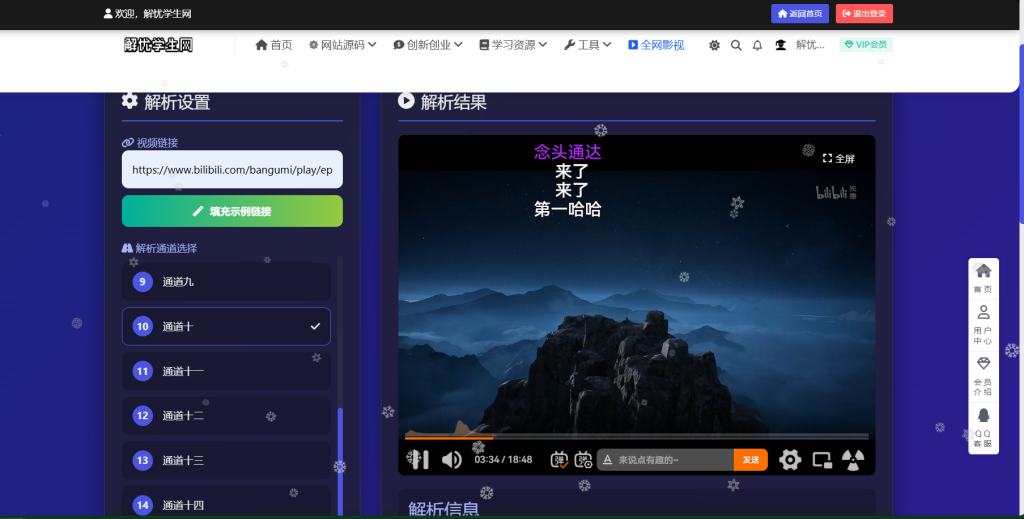This screenshot has width=1024, height=519.
Task: Click 返回首页 button
Action: tap(800, 14)
